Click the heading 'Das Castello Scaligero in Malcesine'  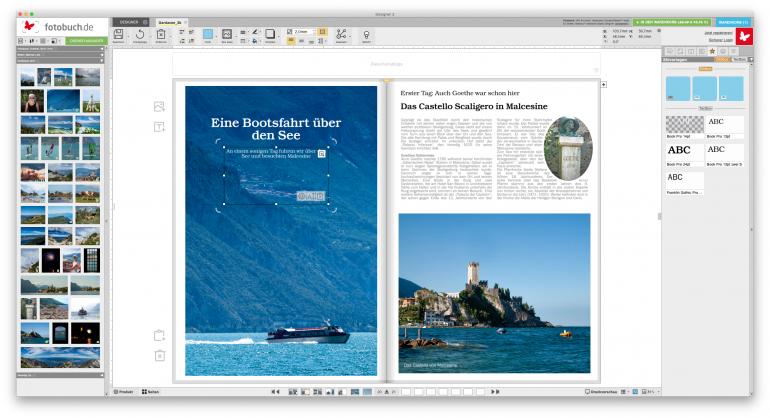pyautogui.click(x=473, y=106)
